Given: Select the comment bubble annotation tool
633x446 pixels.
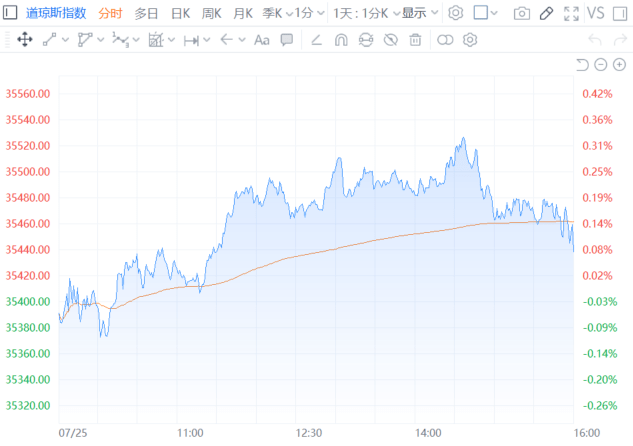Looking at the screenshot, I should tap(287, 40).
